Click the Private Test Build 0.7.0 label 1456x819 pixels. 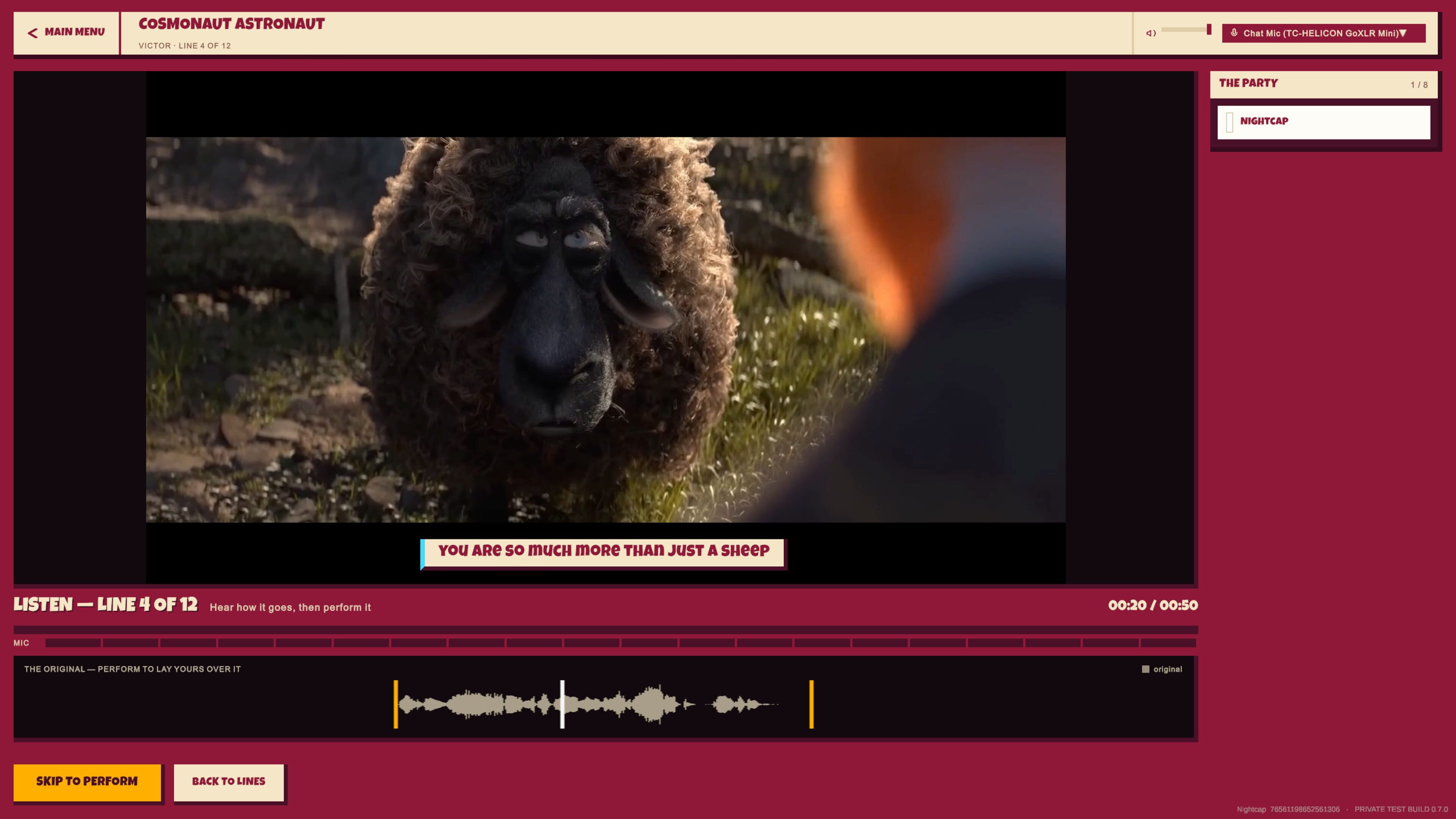(1401, 810)
